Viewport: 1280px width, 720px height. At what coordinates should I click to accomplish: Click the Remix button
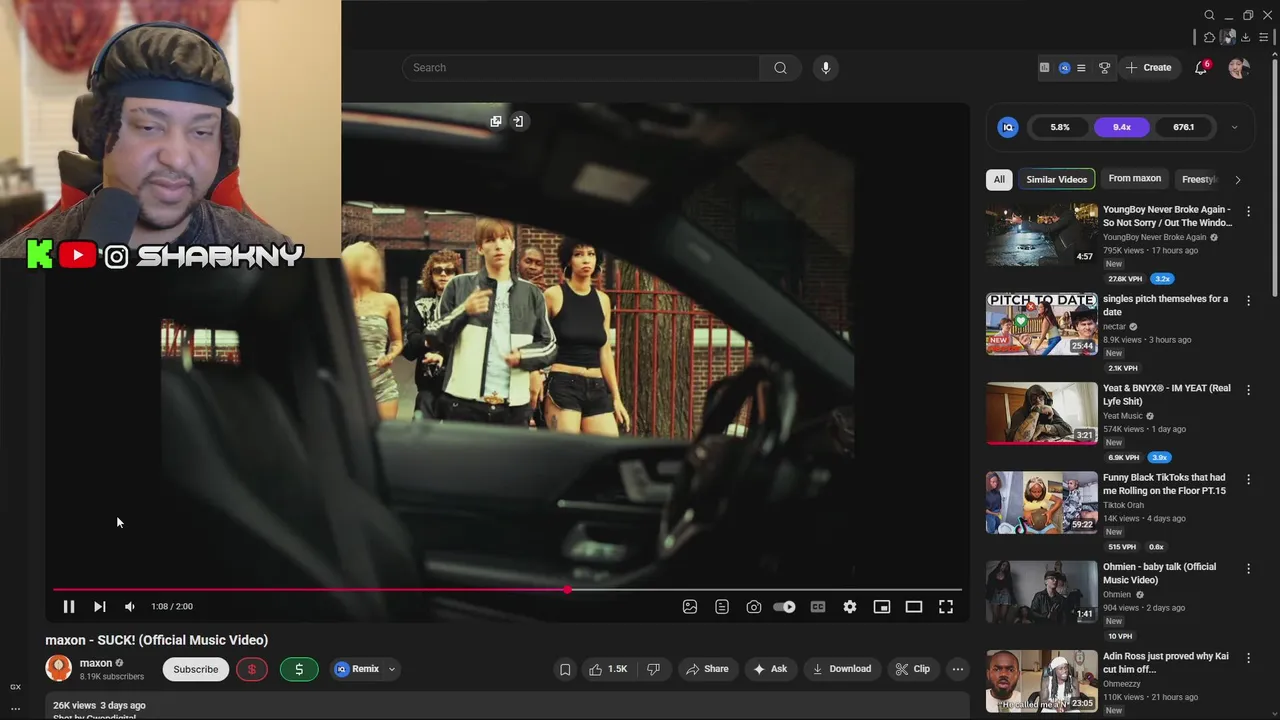tap(357, 669)
